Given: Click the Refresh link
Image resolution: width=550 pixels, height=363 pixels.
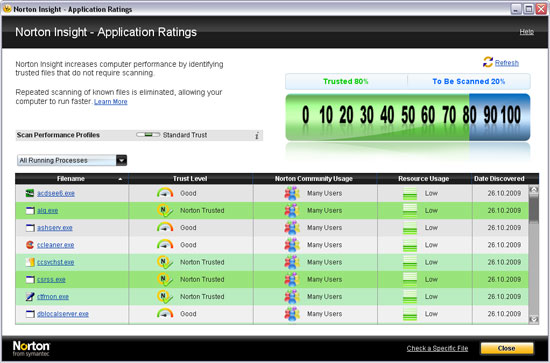Looking at the screenshot, I should coord(507,63).
